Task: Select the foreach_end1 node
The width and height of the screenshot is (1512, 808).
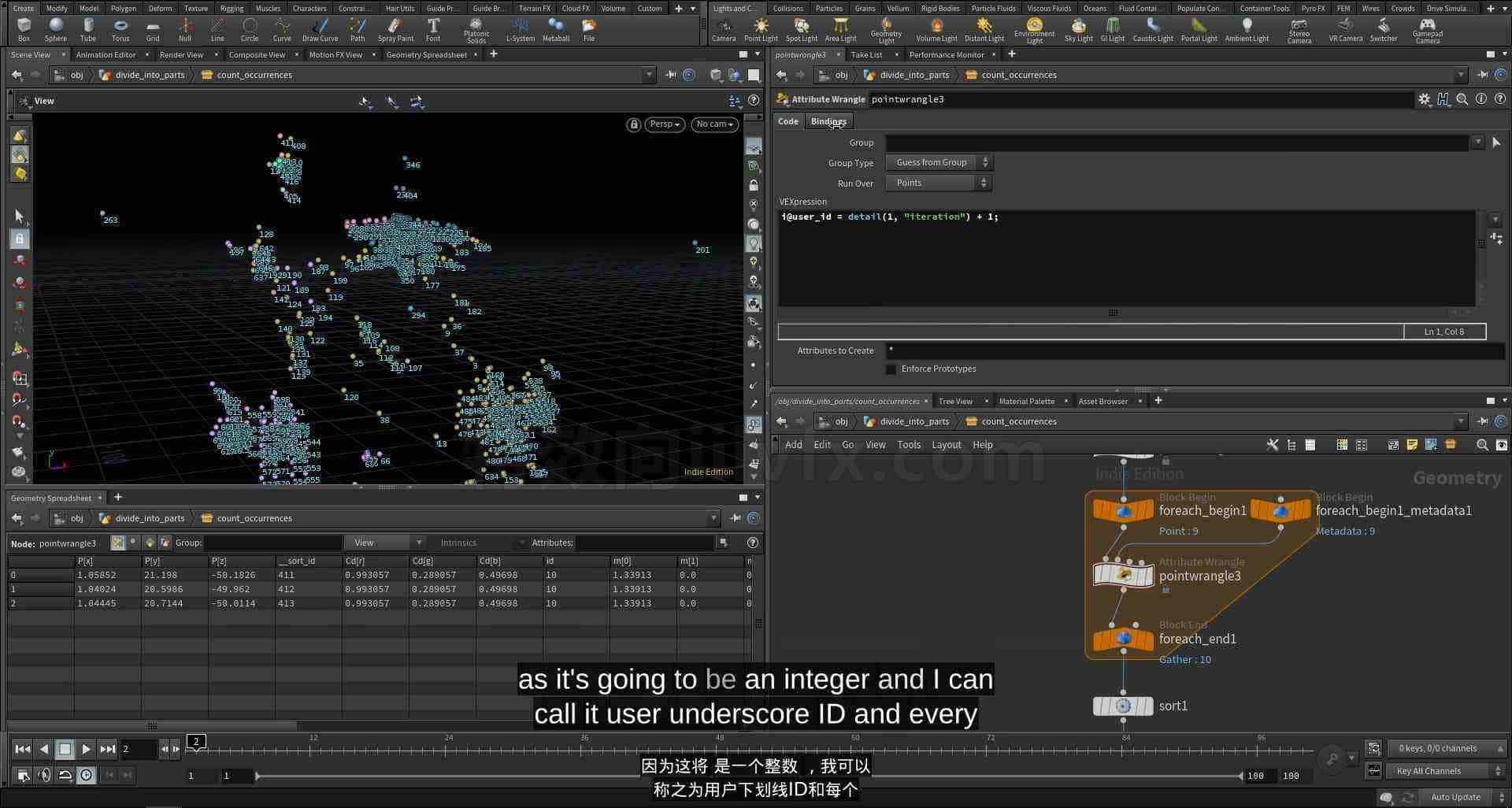Action: (1124, 638)
